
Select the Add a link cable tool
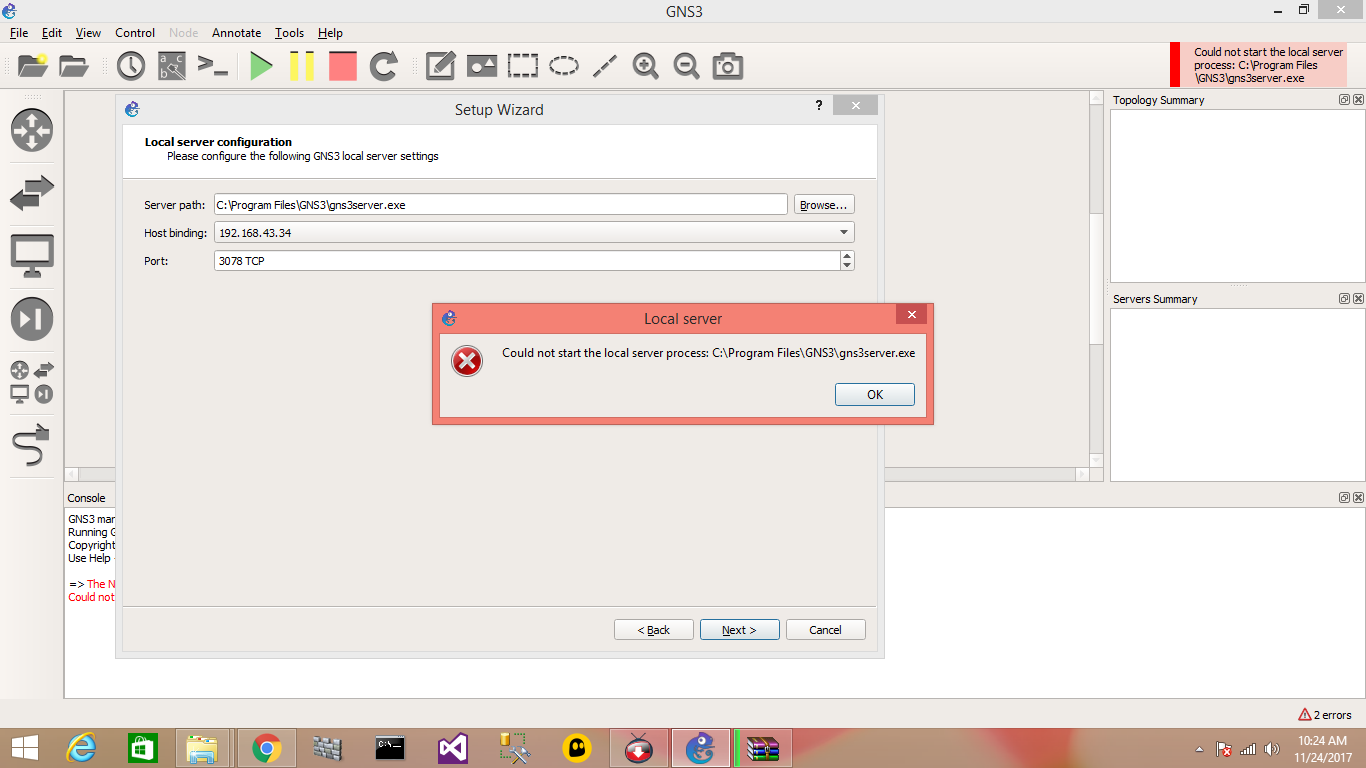pyautogui.click(x=32, y=445)
